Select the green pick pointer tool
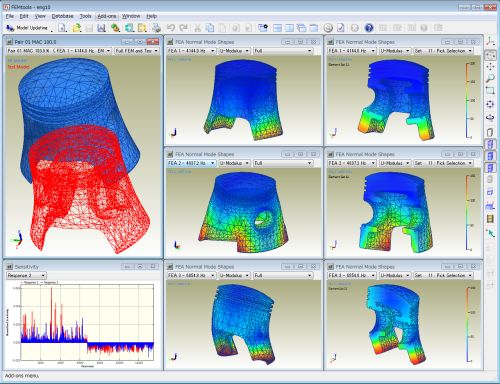This screenshot has height=384, width=500. pyautogui.click(x=490, y=233)
